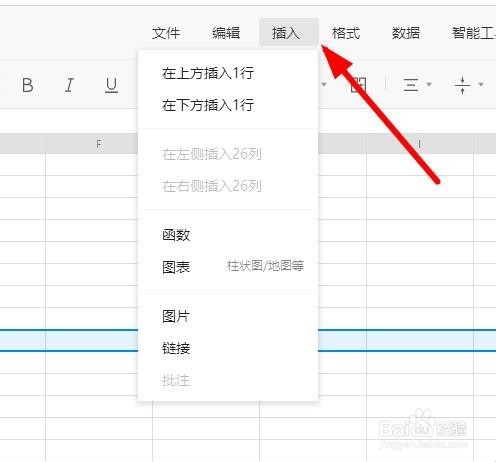Click the disabled 批注 menu entry
This screenshot has height=462, width=496.
228,380
